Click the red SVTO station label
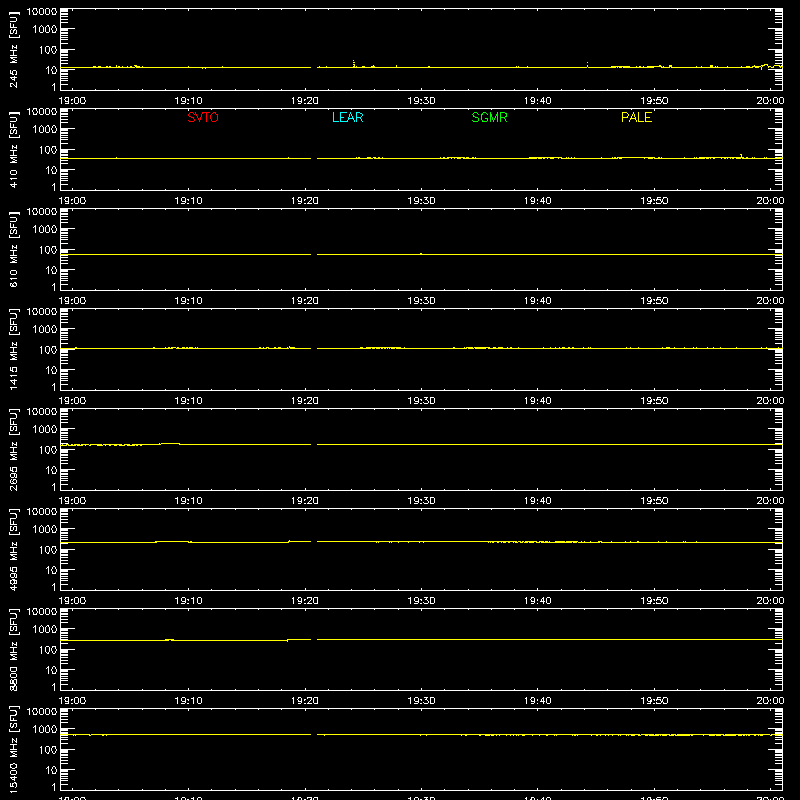Image resolution: width=800 pixels, height=800 pixels. click(203, 117)
